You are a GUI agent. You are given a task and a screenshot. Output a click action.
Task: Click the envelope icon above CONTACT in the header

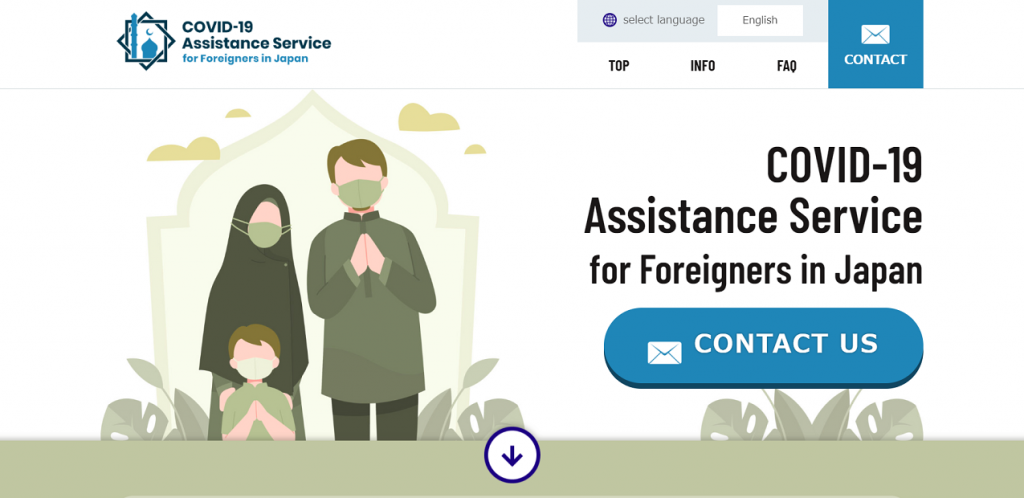(875, 35)
